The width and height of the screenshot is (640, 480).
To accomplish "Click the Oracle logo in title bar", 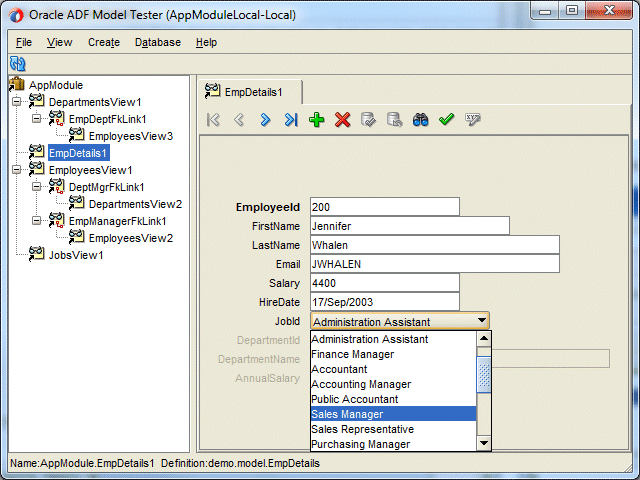I will pos(16,16).
